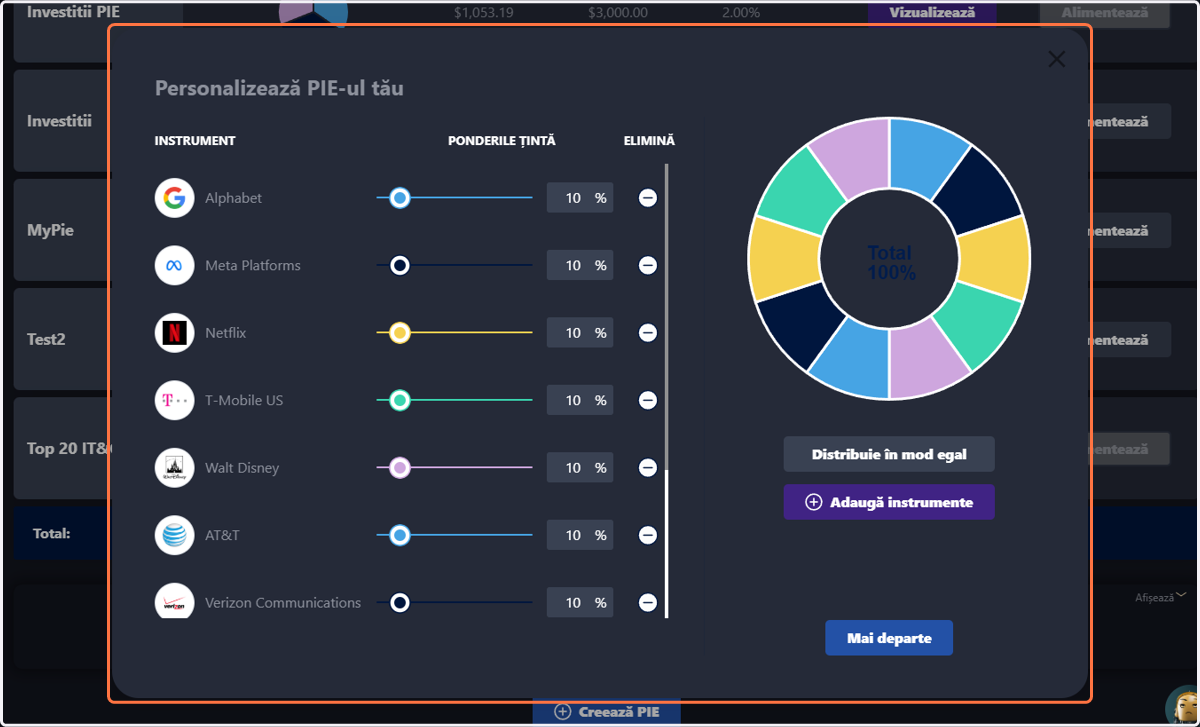Click the Mai departe button

[889, 638]
